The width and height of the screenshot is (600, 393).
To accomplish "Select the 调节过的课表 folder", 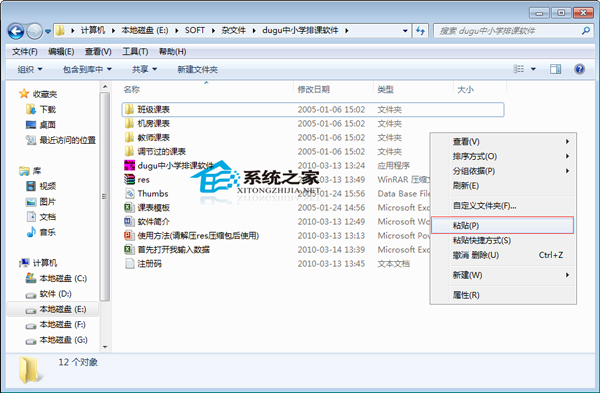I will click(155, 152).
